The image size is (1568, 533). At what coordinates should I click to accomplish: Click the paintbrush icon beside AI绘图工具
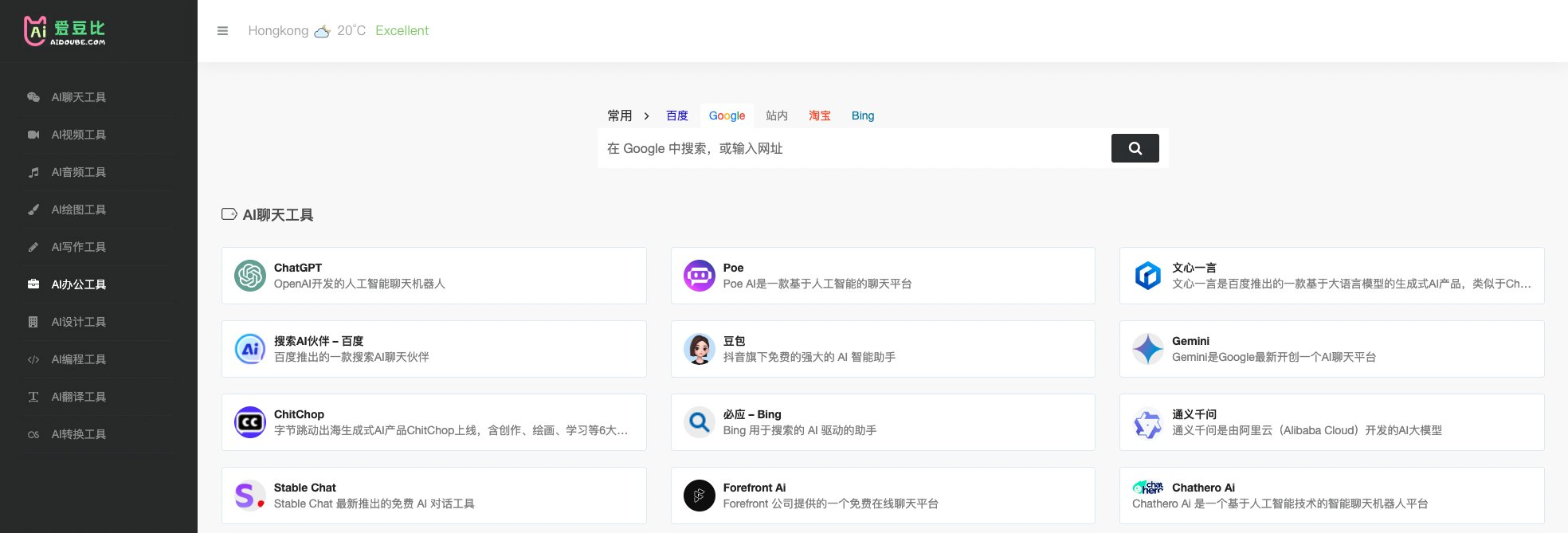point(33,210)
